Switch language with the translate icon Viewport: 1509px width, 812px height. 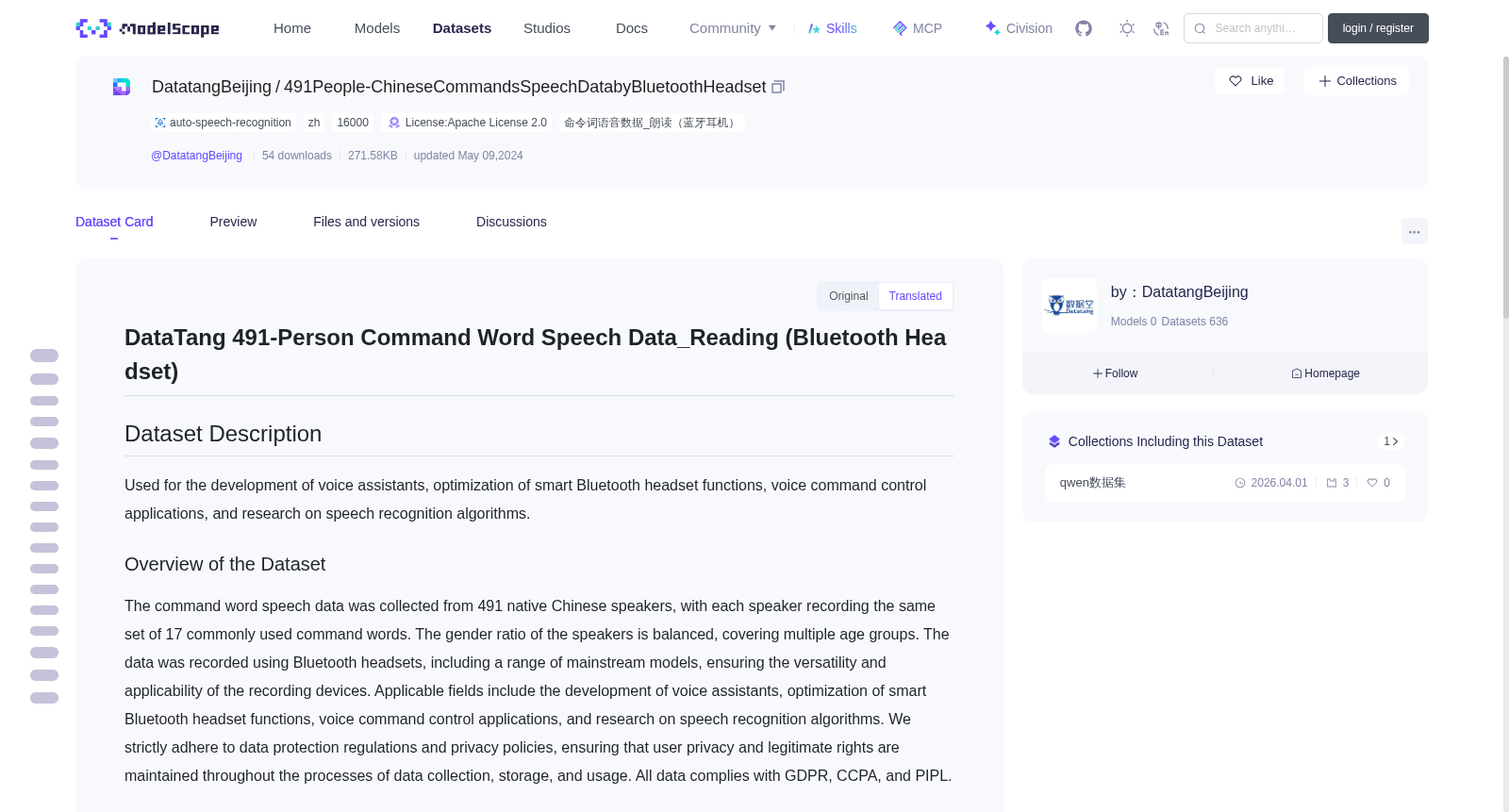(x=1162, y=28)
